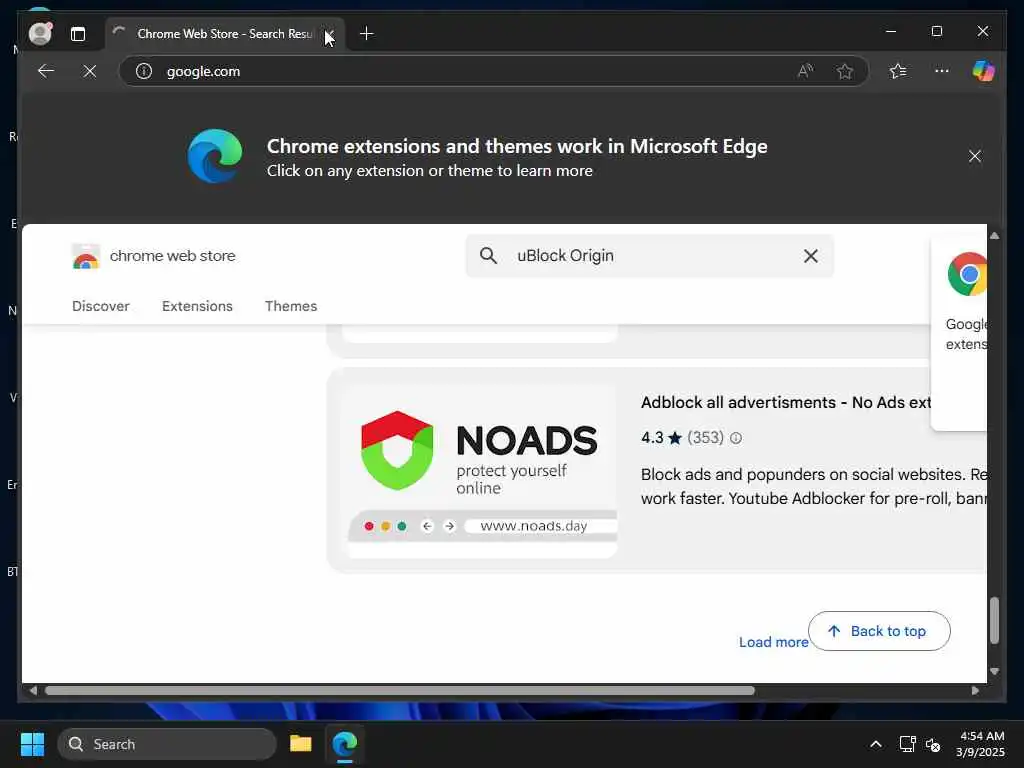Switch to the Themes tab
This screenshot has height=768, width=1024.
pyautogui.click(x=291, y=306)
